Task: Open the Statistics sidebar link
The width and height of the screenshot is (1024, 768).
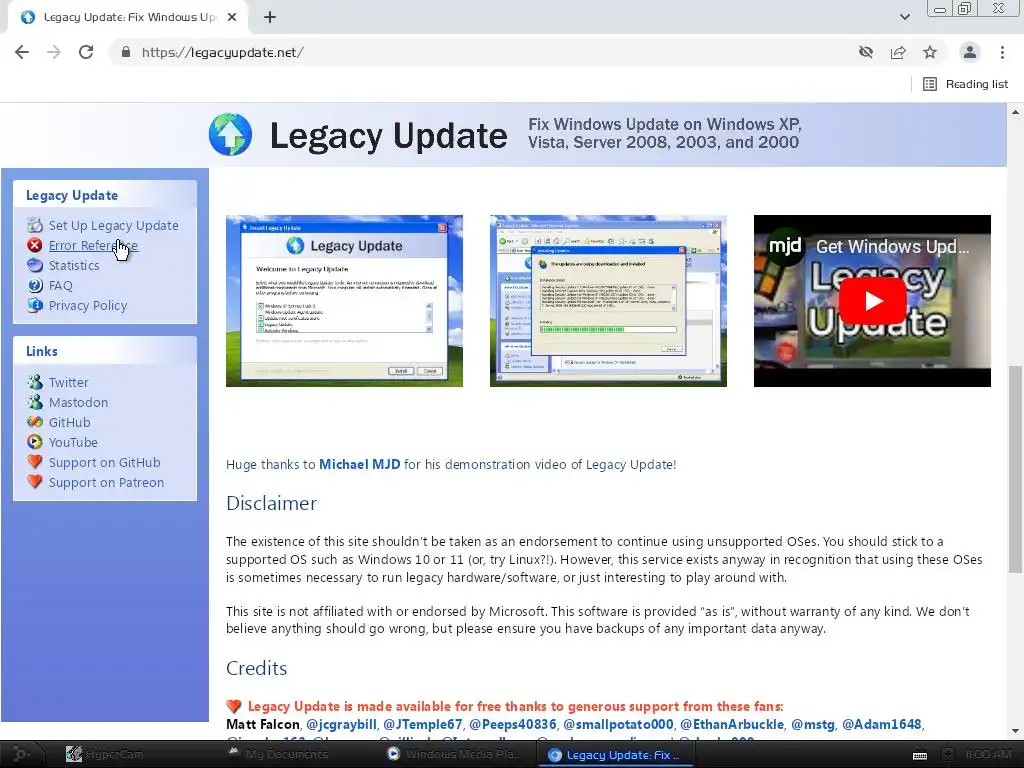Action: pos(74,266)
